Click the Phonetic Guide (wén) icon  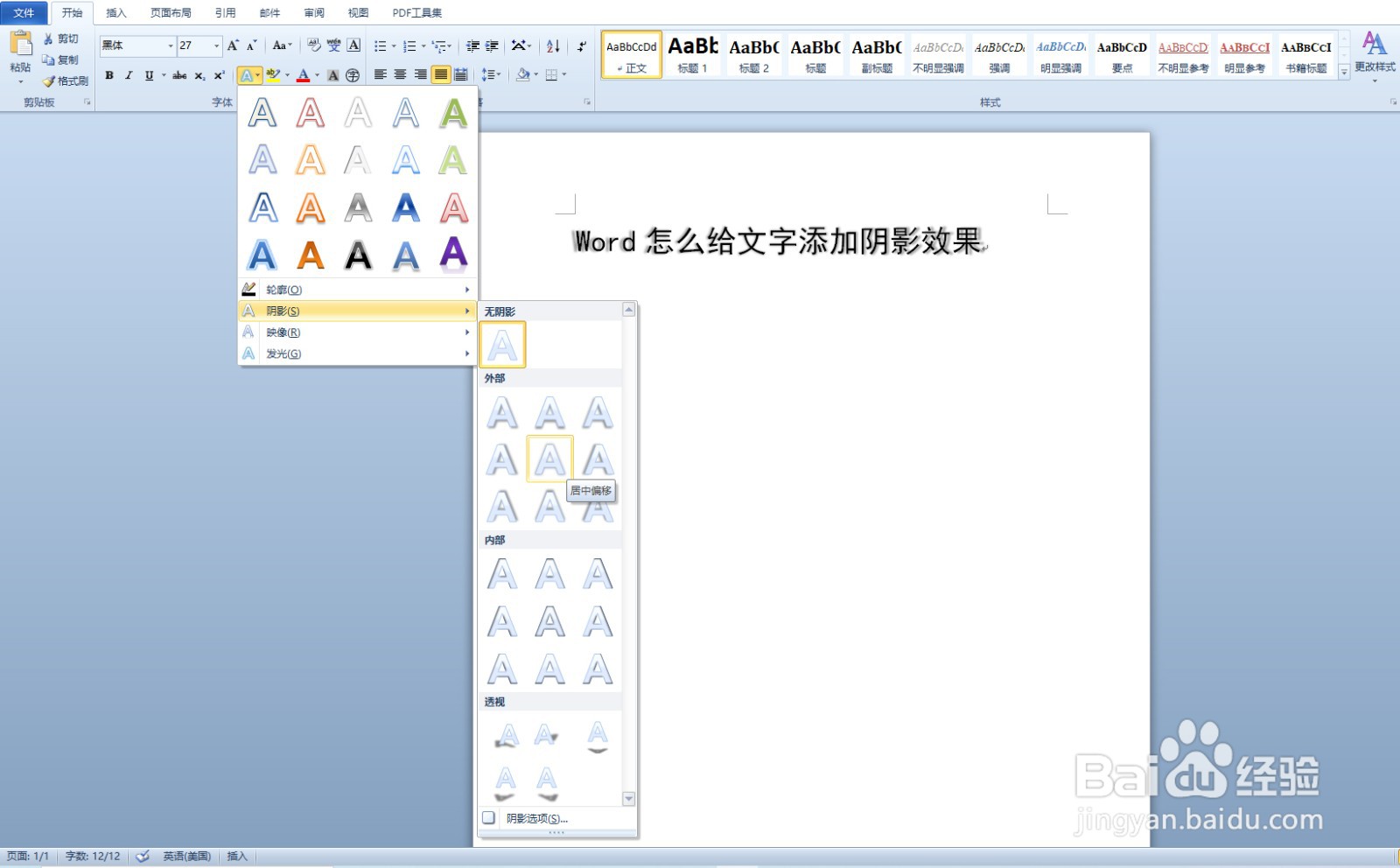[x=334, y=45]
